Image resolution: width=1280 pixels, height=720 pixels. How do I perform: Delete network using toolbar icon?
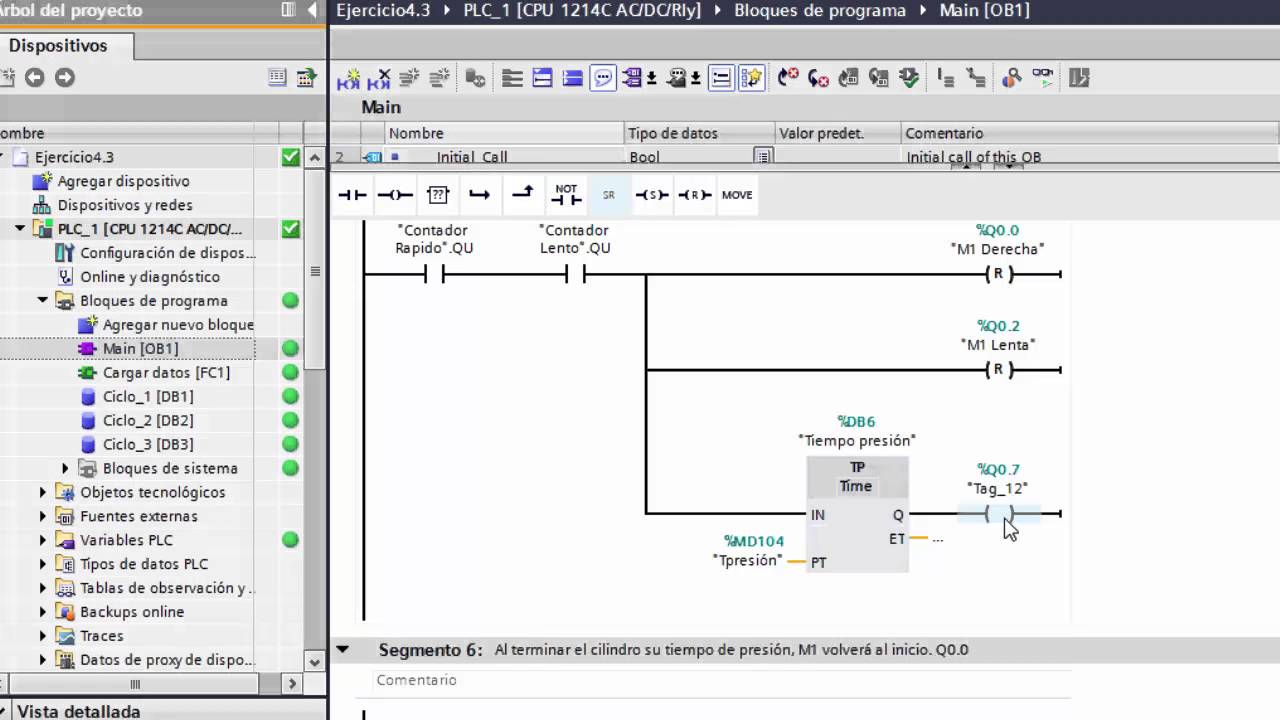click(x=379, y=78)
